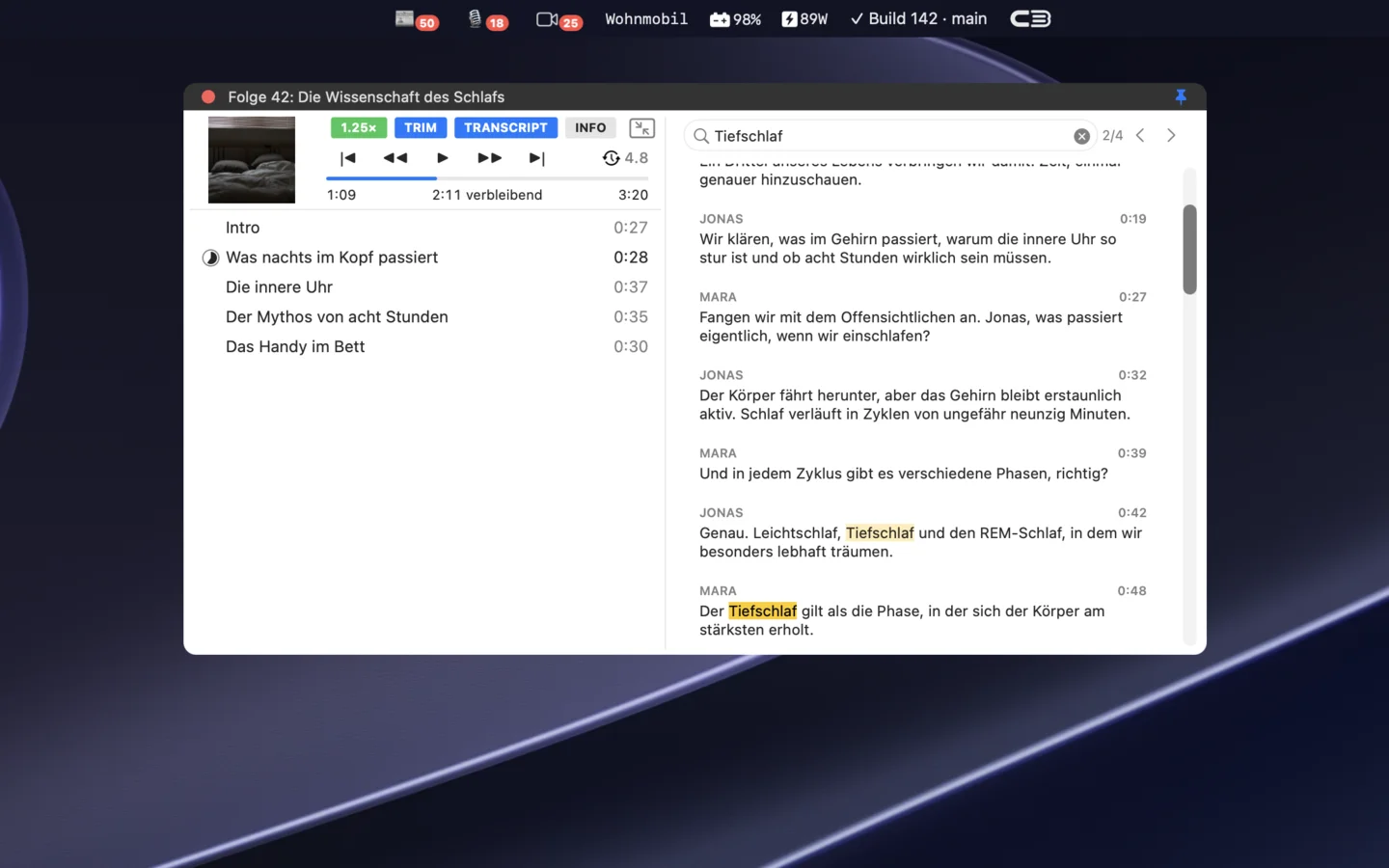The image size is (1389, 868).
Task: Click the magnifier icon in the search field
Action: point(701,136)
